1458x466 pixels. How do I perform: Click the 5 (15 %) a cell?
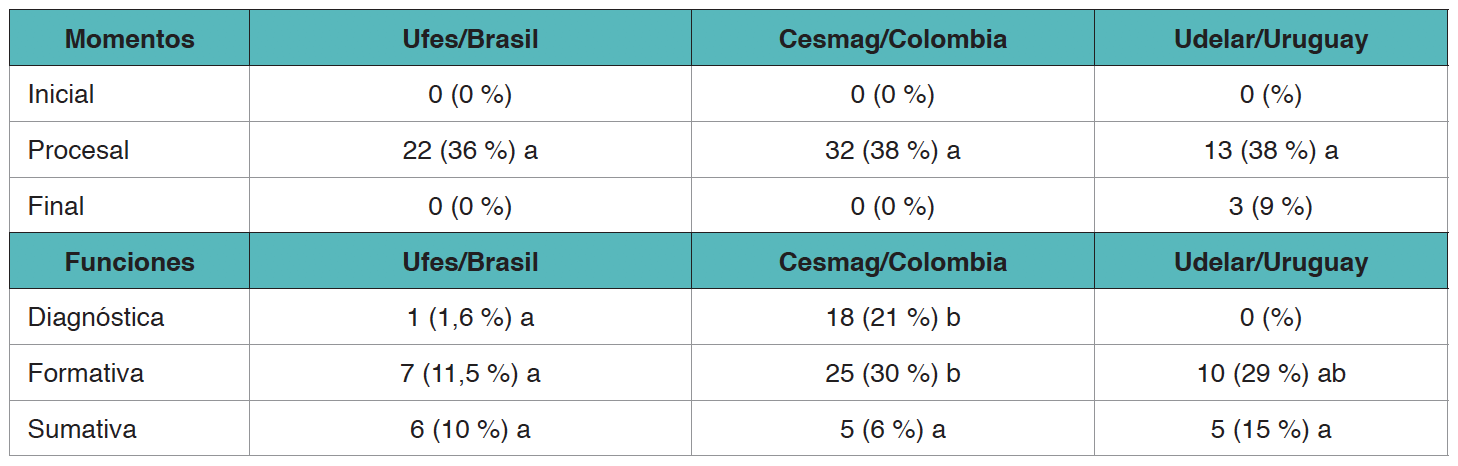(1270, 430)
